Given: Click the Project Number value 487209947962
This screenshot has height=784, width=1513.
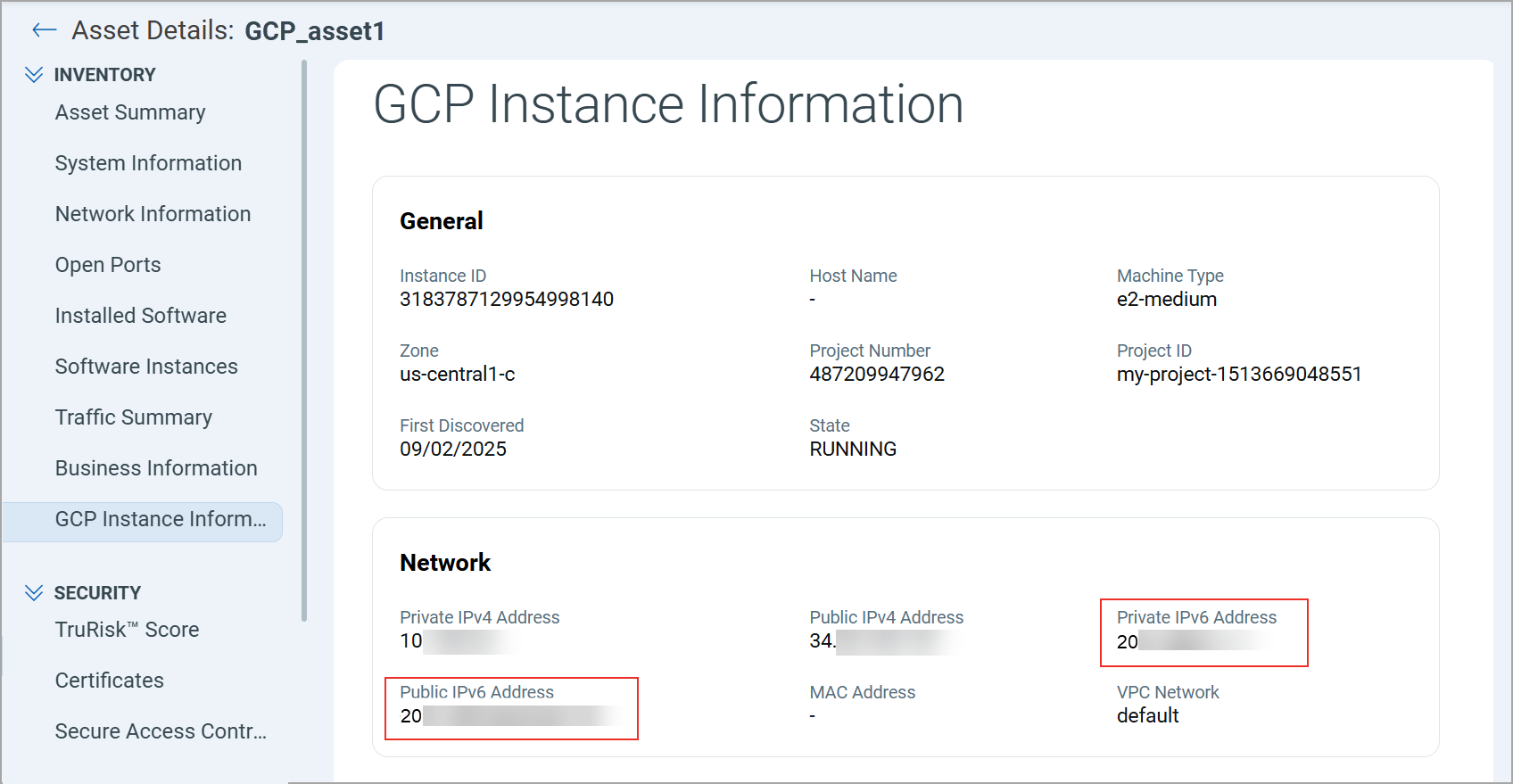Looking at the screenshot, I should (877, 375).
